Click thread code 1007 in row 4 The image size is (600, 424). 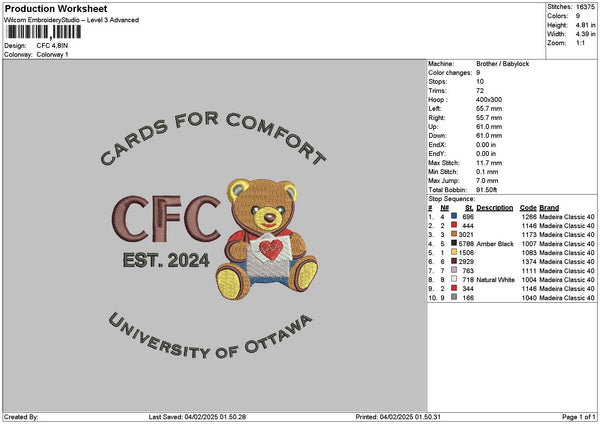(x=529, y=244)
